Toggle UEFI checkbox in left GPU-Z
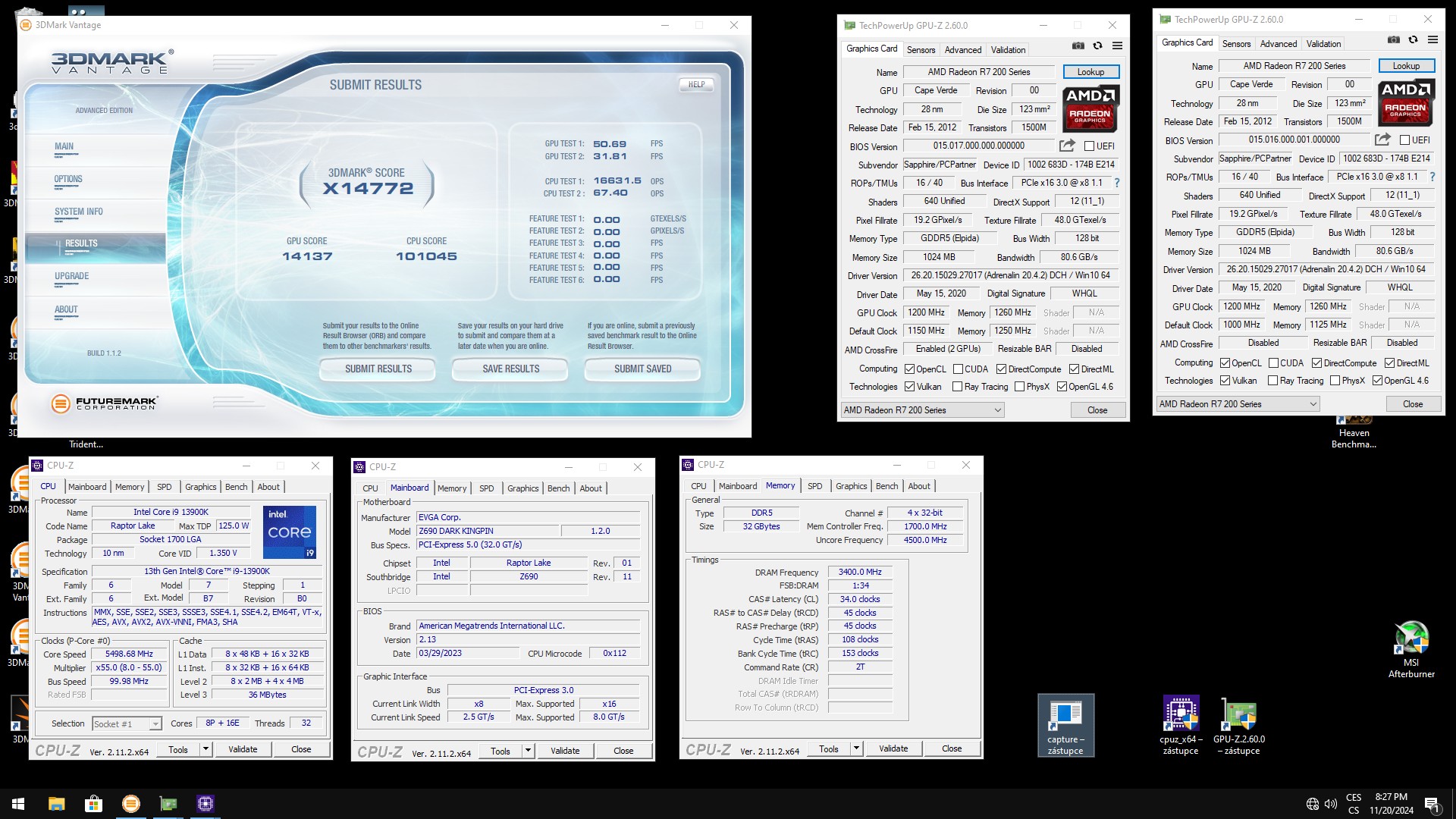 1089,146
